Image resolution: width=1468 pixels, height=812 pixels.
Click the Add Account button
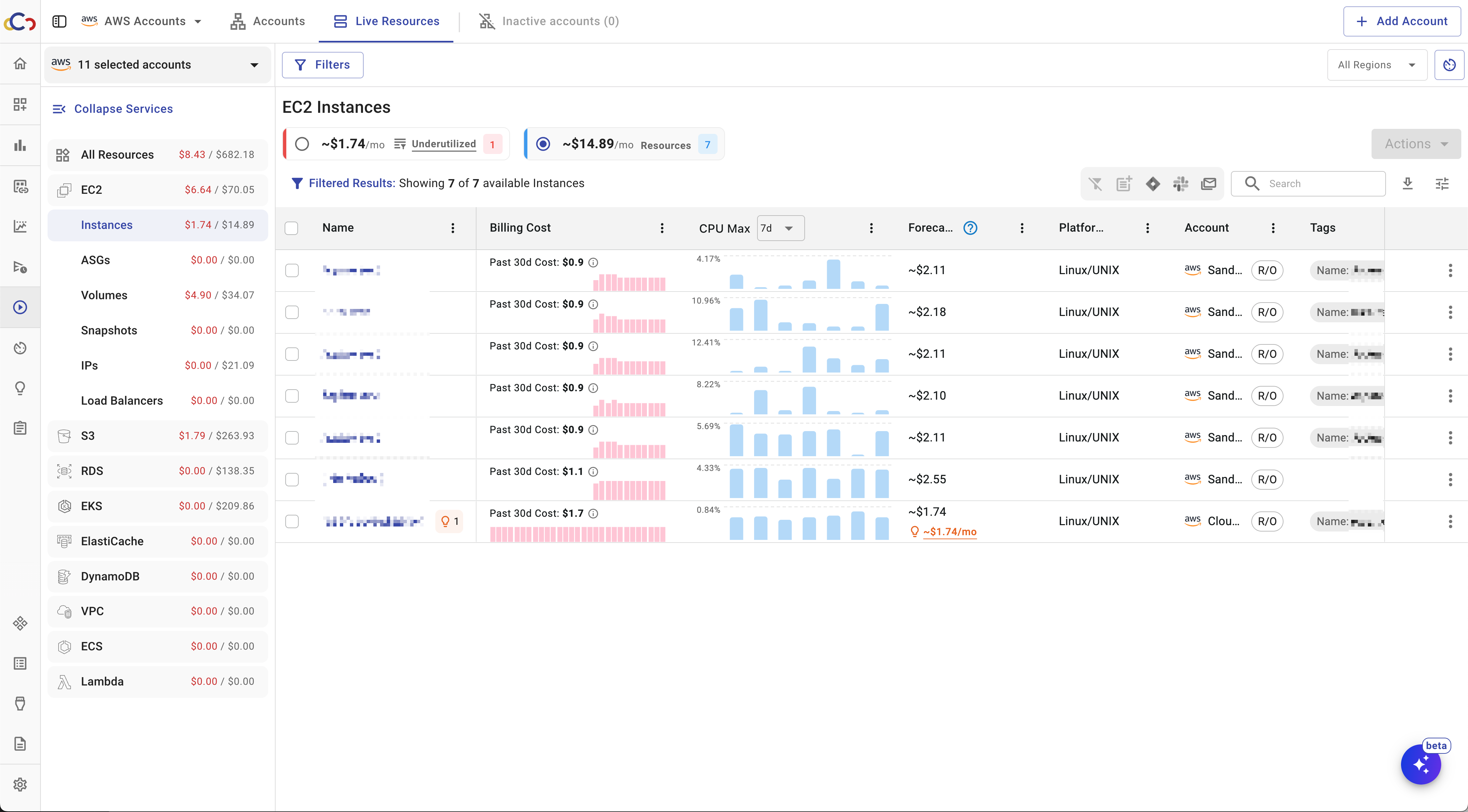[x=1401, y=21]
